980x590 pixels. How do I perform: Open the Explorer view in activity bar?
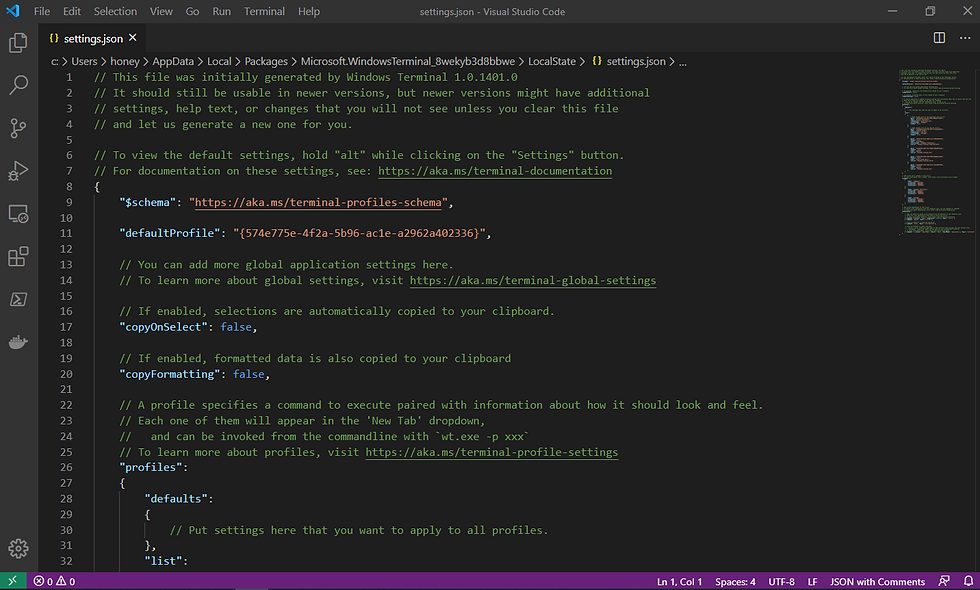pos(18,42)
